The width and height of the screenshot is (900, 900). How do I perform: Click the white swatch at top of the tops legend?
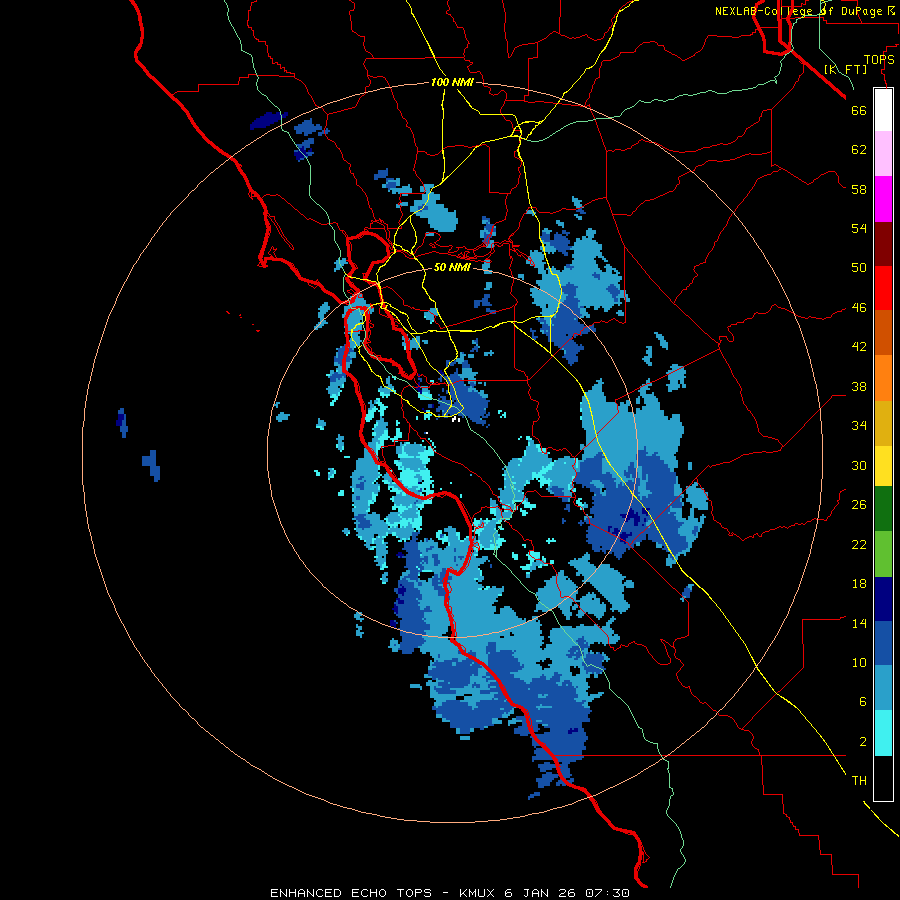[x=883, y=110]
